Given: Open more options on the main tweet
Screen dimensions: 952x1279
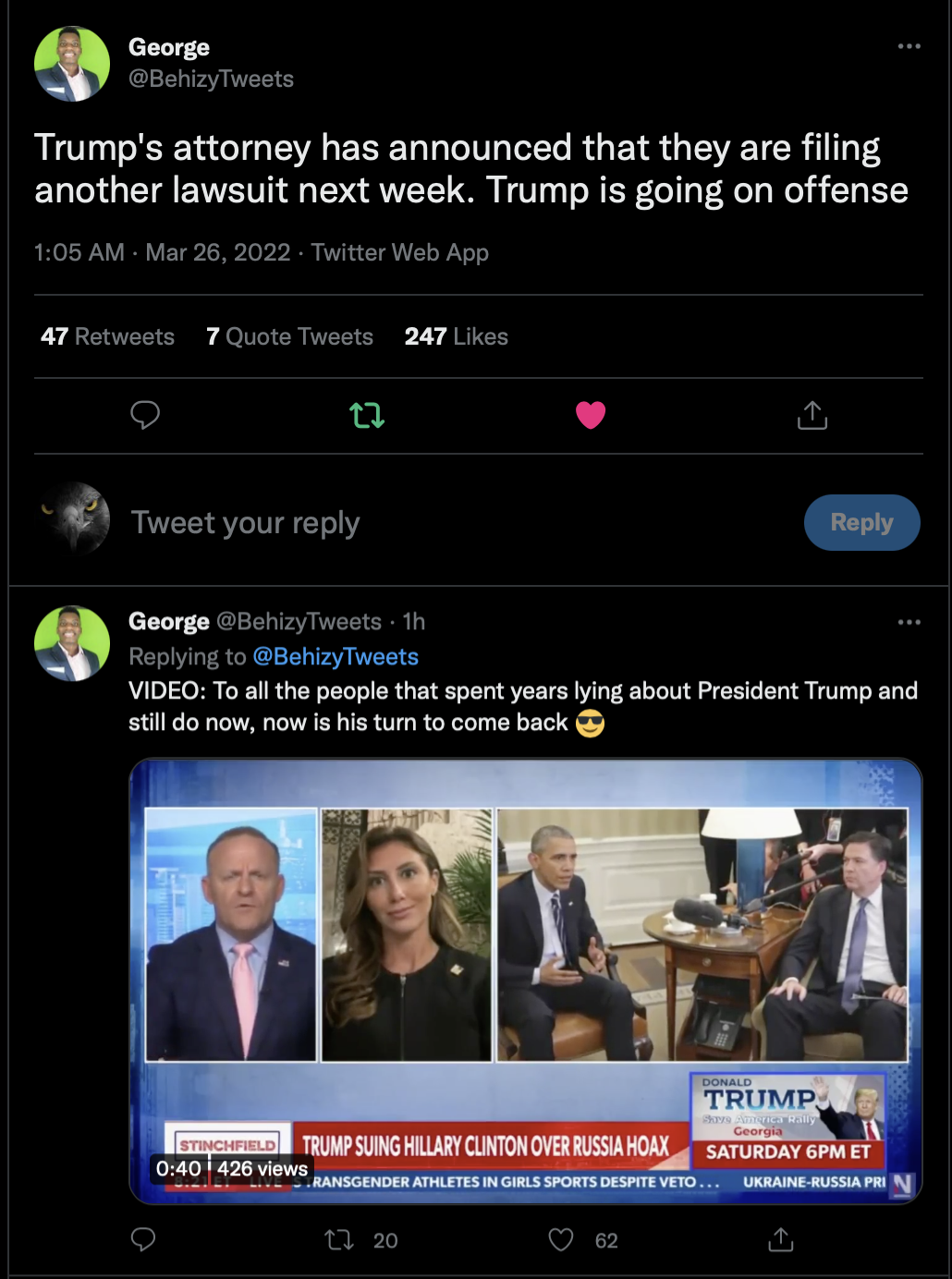Looking at the screenshot, I should coord(909,46).
